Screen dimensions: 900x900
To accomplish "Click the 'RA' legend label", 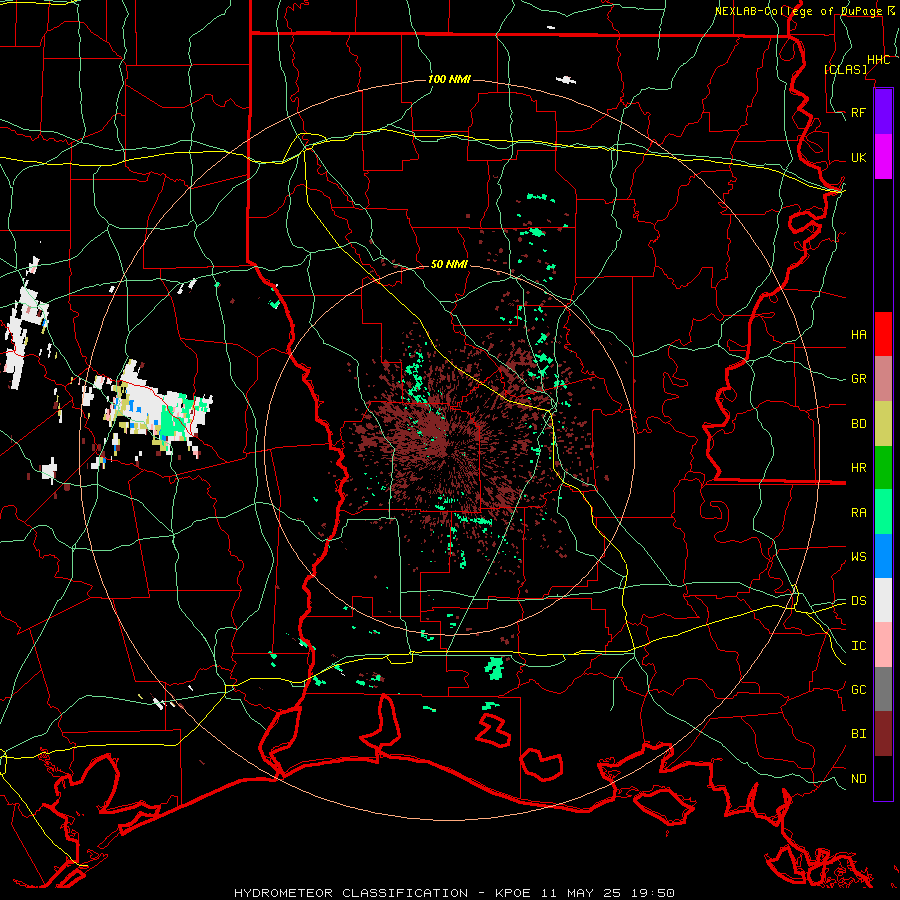I will [858, 513].
